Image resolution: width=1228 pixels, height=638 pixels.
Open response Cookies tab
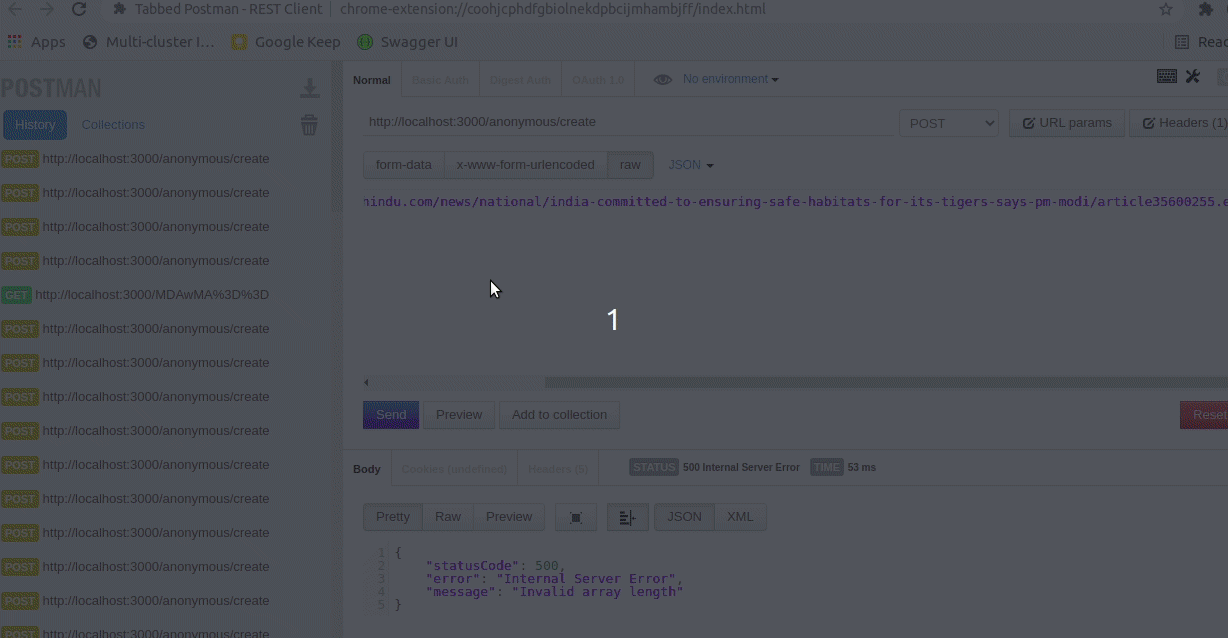454,469
